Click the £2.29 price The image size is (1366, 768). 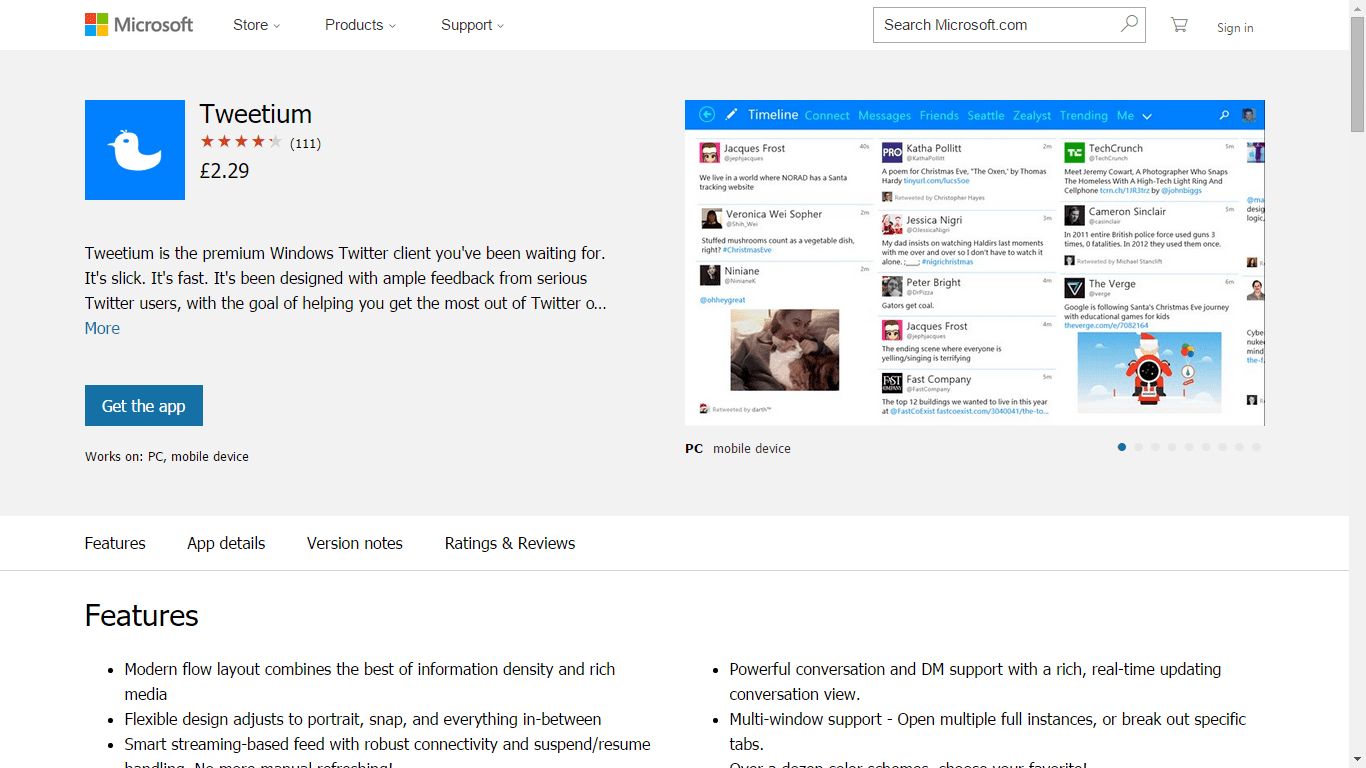pos(225,171)
